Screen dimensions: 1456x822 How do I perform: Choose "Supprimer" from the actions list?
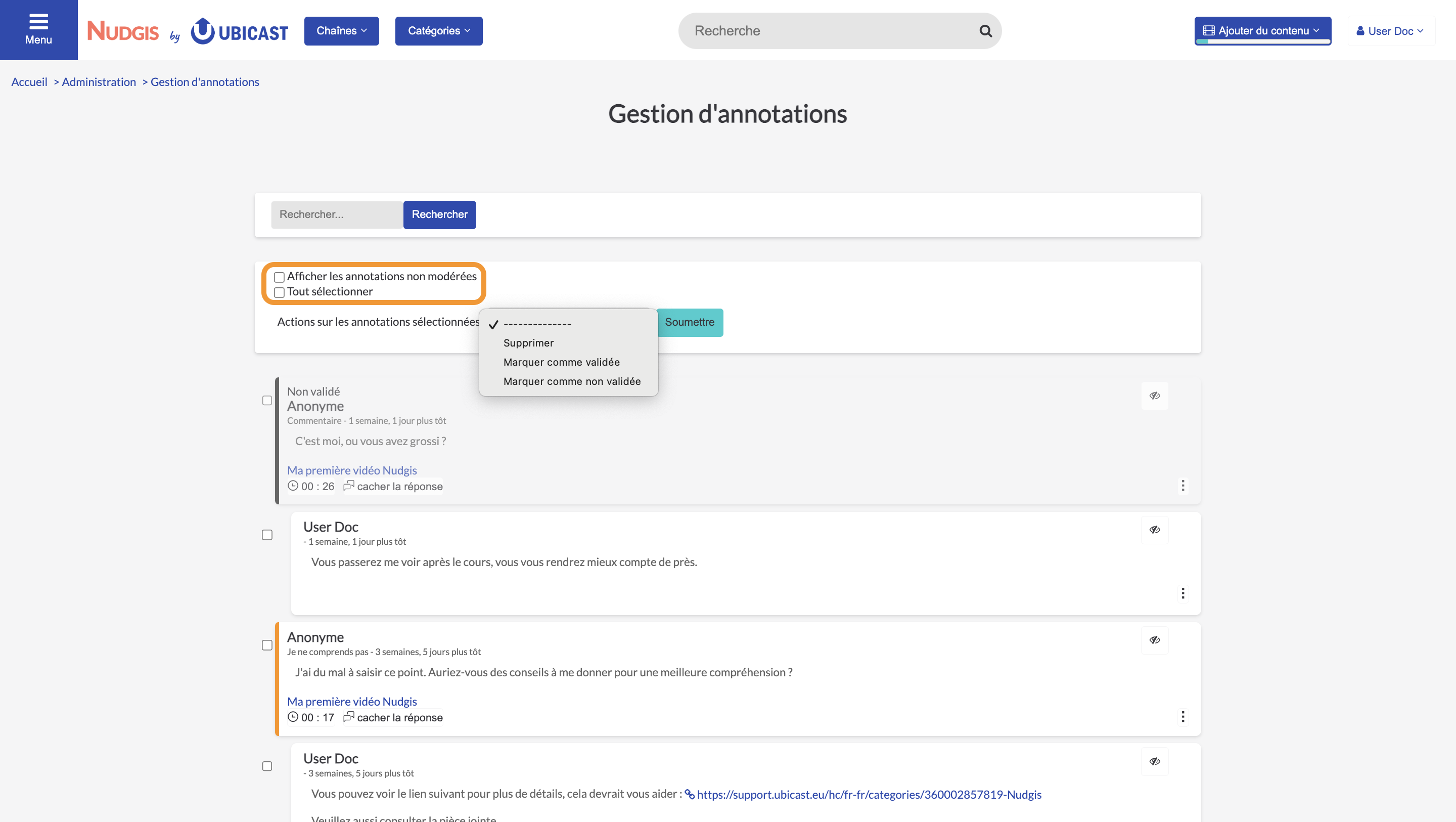point(568,343)
